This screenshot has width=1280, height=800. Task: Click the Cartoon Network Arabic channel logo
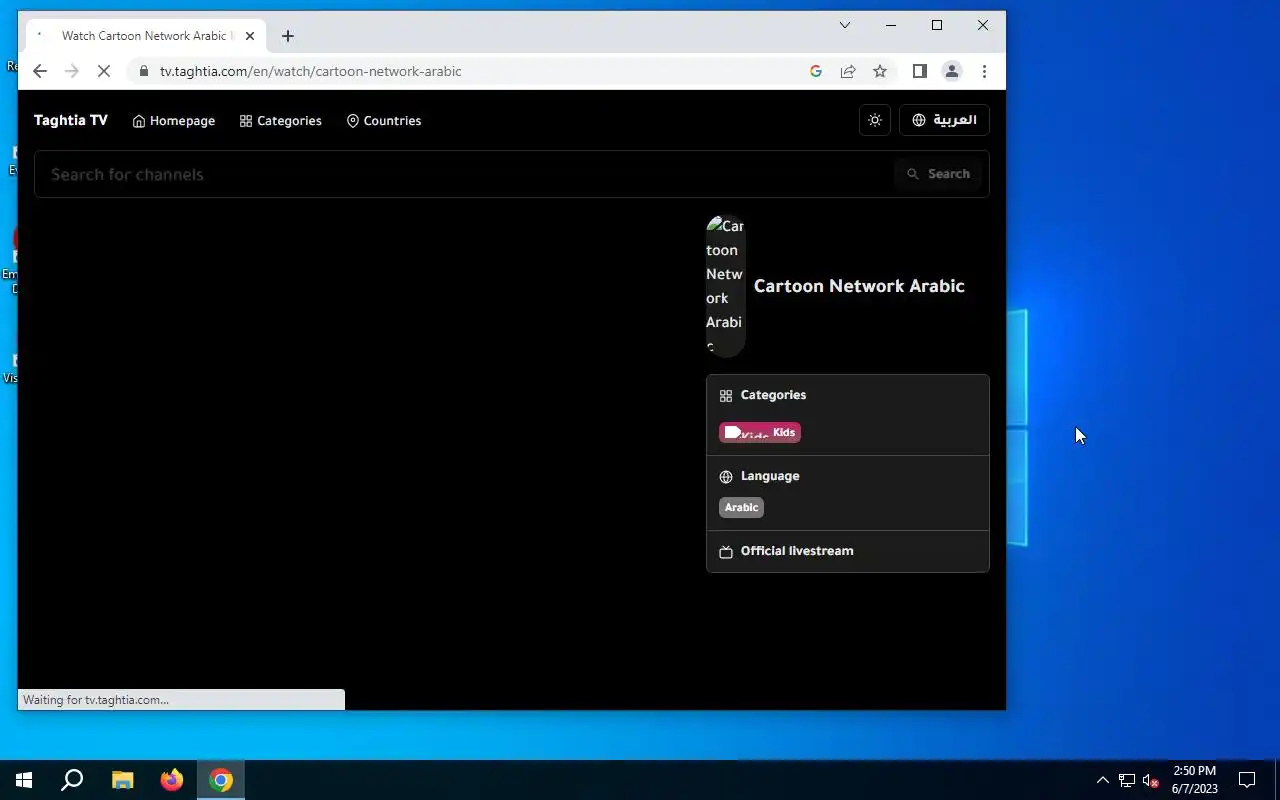pyautogui.click(x=726, y=286)
